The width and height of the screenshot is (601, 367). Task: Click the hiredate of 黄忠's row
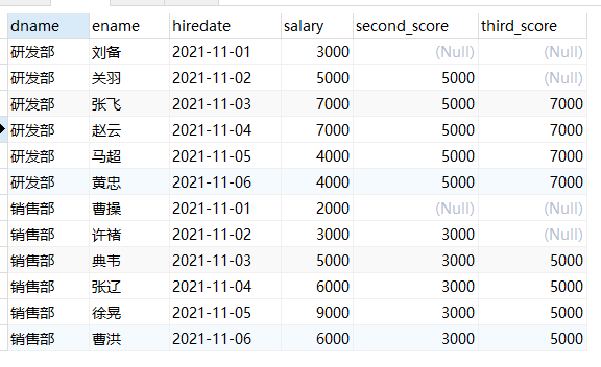point(225,182)
